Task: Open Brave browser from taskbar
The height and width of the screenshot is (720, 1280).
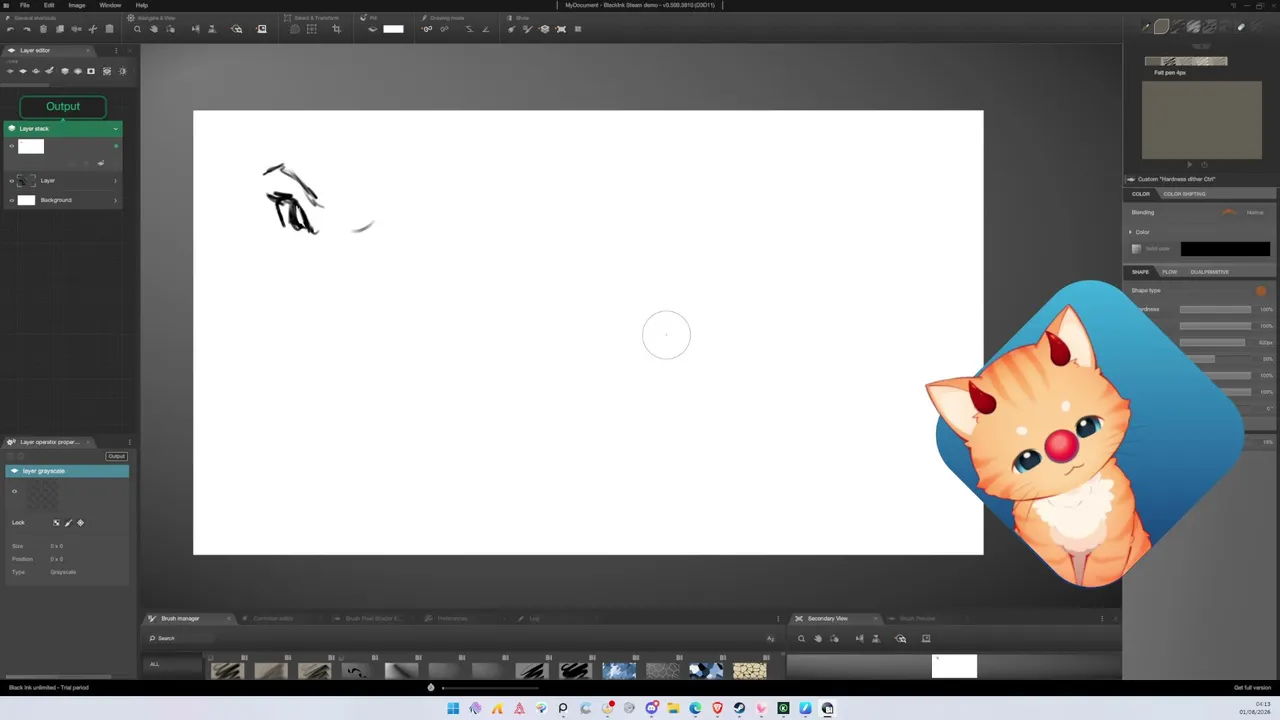Action: (x=717, y=708)
